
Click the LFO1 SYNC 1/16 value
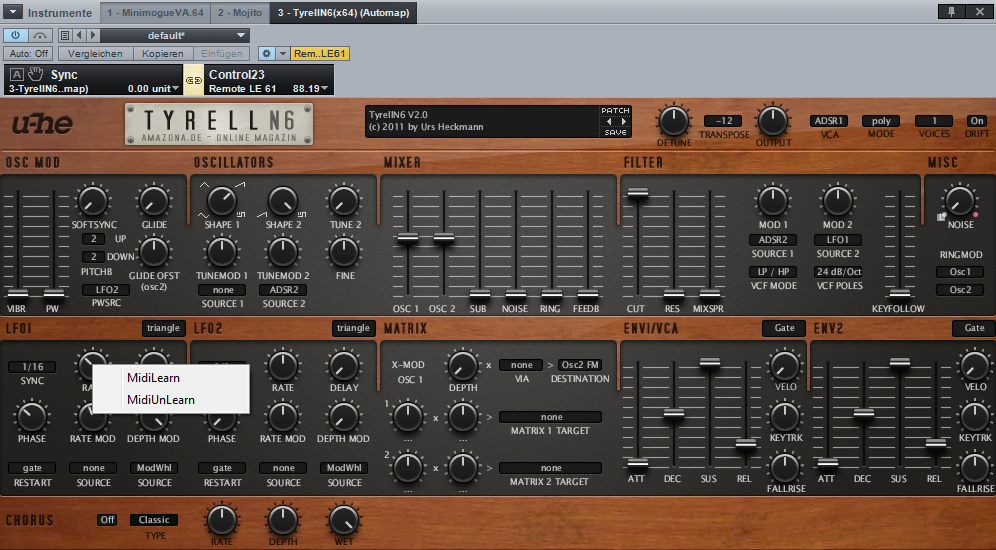(x=32, y=366)
